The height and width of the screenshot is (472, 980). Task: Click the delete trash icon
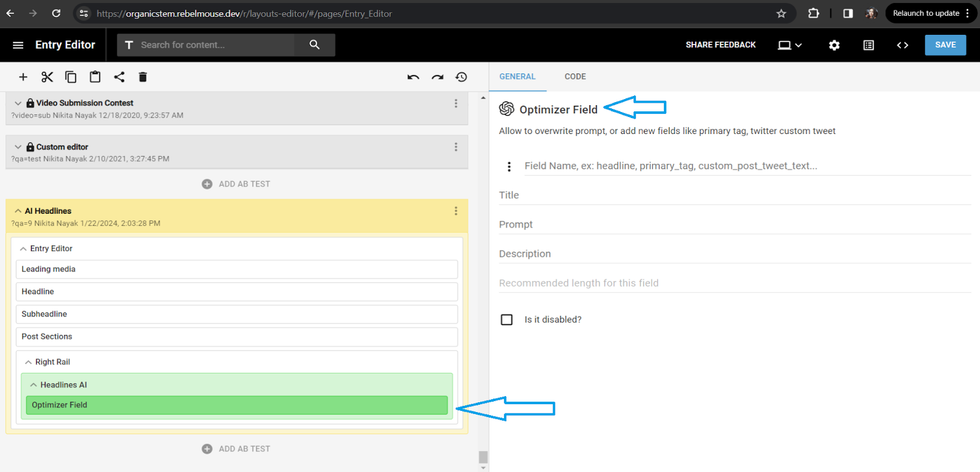(142, 77)
